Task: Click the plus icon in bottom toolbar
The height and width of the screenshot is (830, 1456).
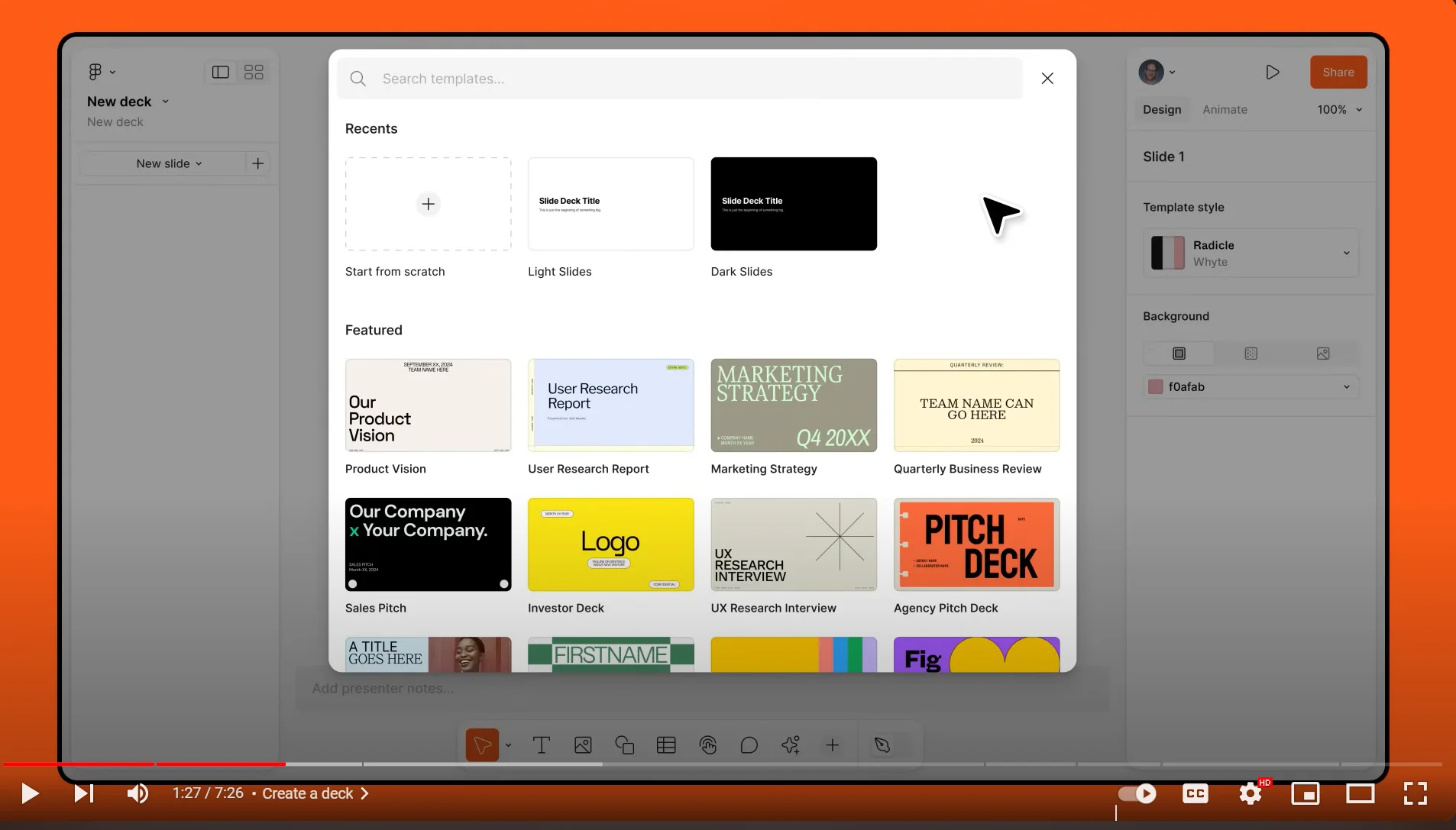Action: point(833,745)
